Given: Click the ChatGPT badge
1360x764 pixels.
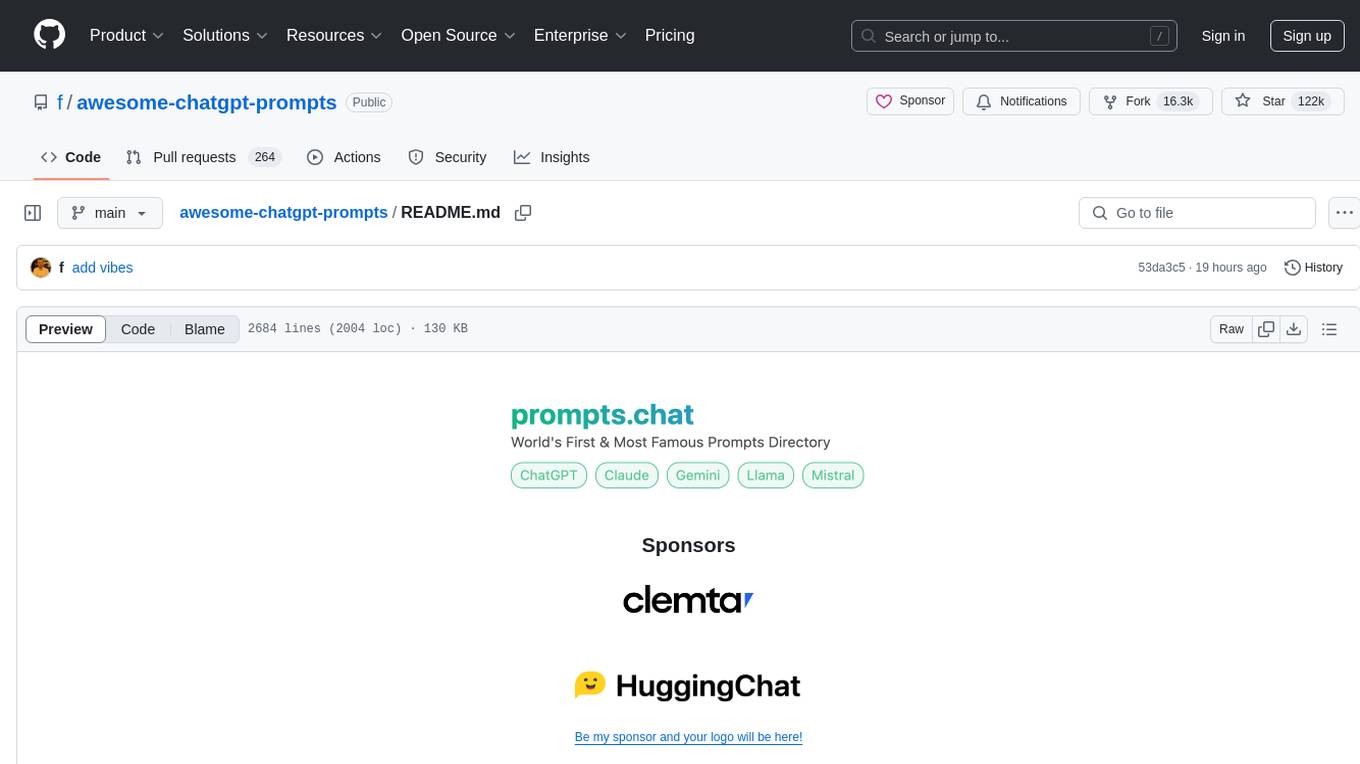Looking at the screenshot, I should [549, 475].
